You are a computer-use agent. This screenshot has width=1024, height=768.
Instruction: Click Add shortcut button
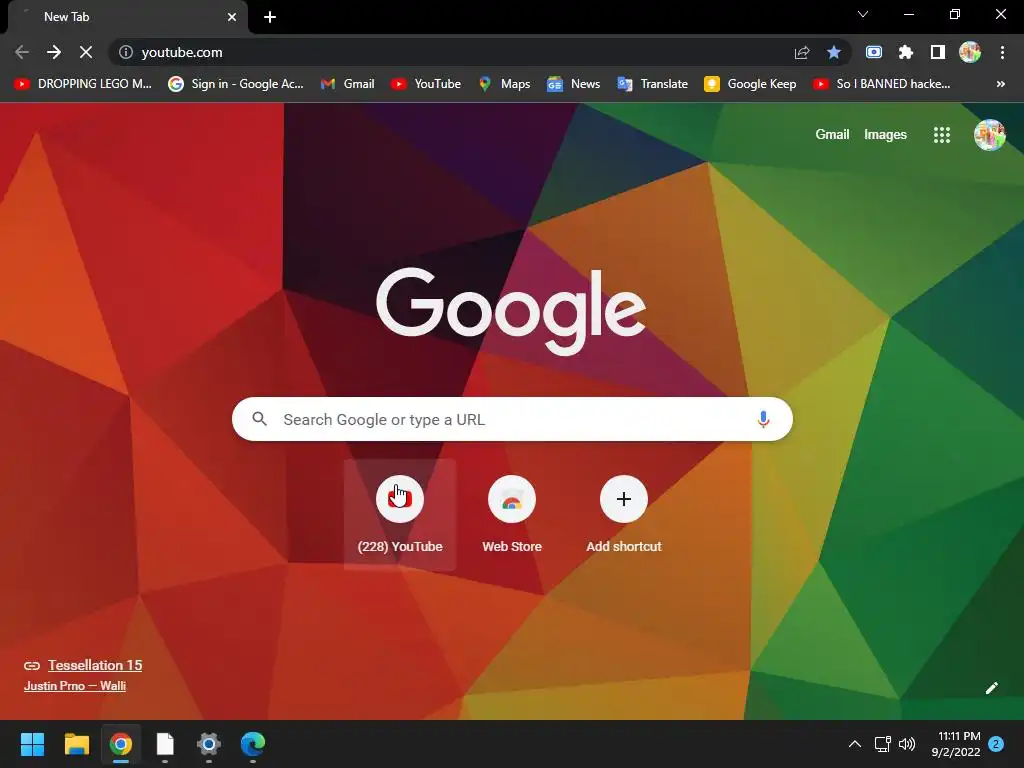point(624,515)
